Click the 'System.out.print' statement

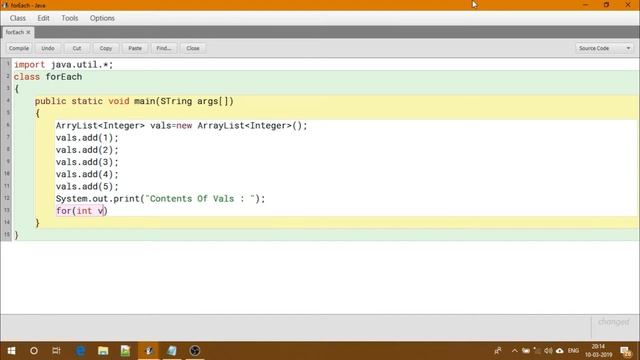coord(160,199)
